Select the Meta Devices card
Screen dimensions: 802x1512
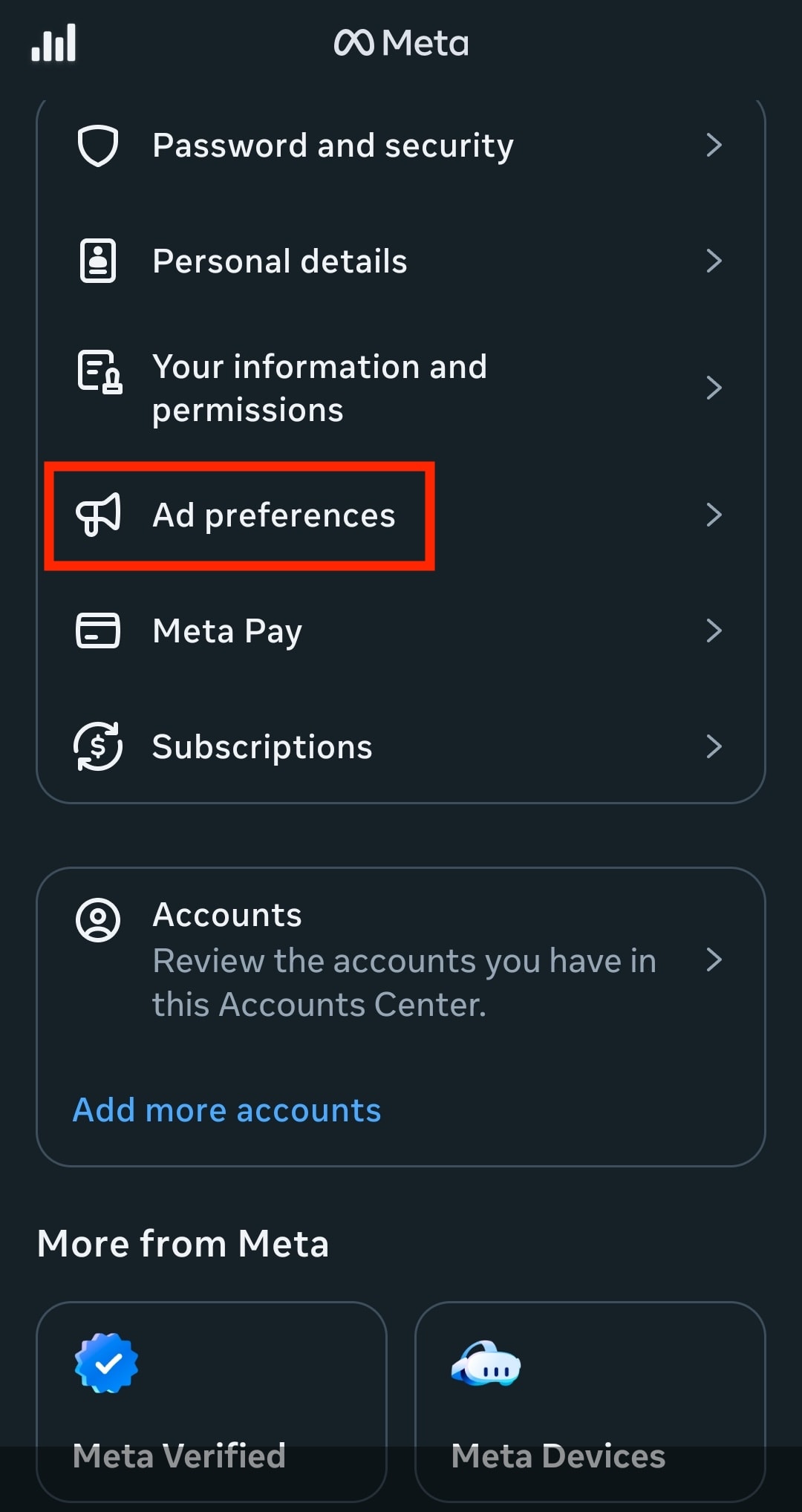[590, 1404]
